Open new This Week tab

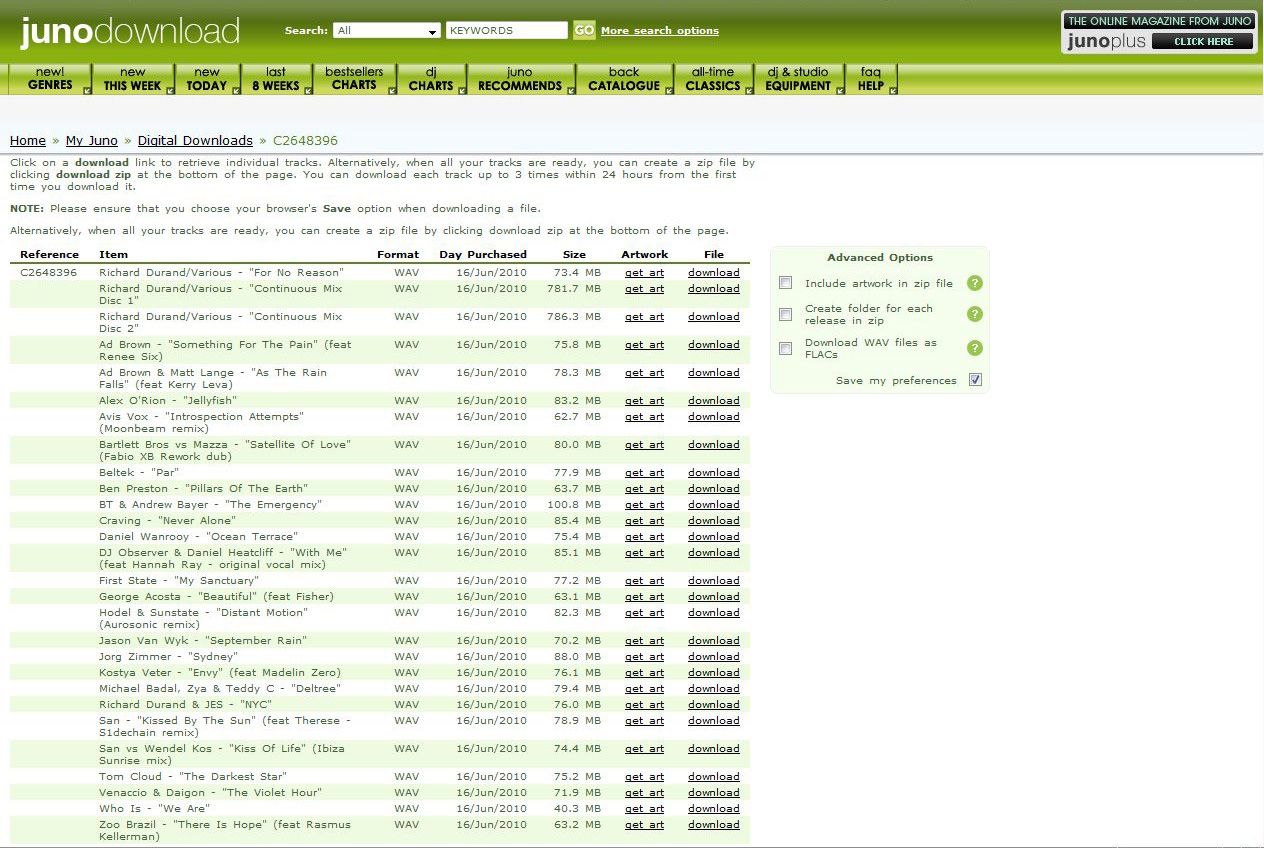(133, 79)
